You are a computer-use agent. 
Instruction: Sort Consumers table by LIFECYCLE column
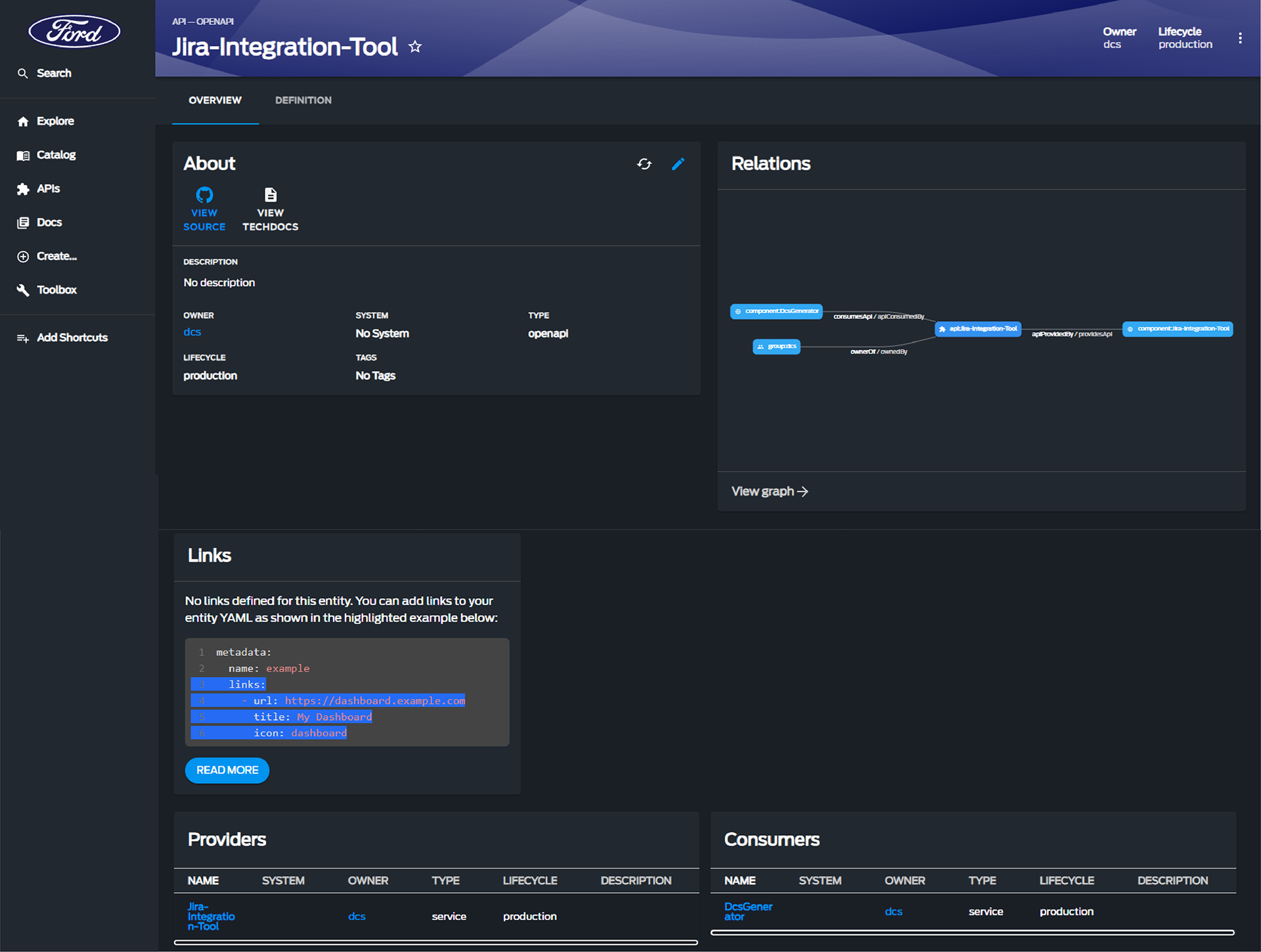point(1067,880)
